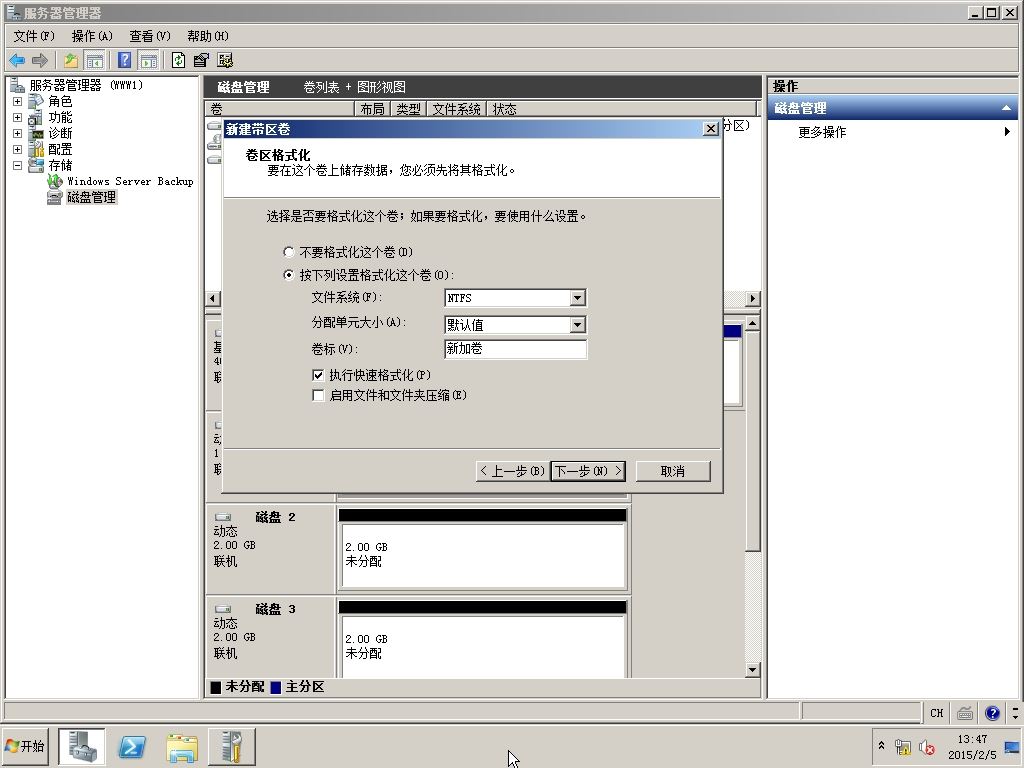Expand 更多操作 submenu arrow
The image size is (1024, 768).
point(1008,132)
